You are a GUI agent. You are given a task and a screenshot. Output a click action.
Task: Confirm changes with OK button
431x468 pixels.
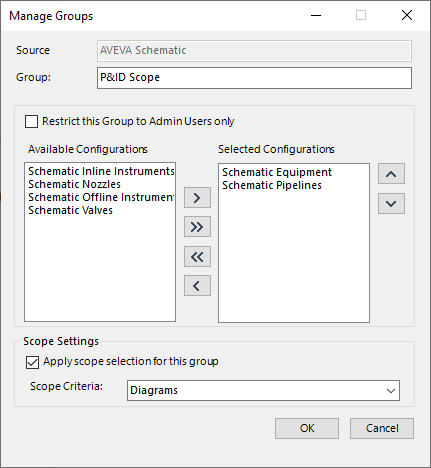click(307, 428)
